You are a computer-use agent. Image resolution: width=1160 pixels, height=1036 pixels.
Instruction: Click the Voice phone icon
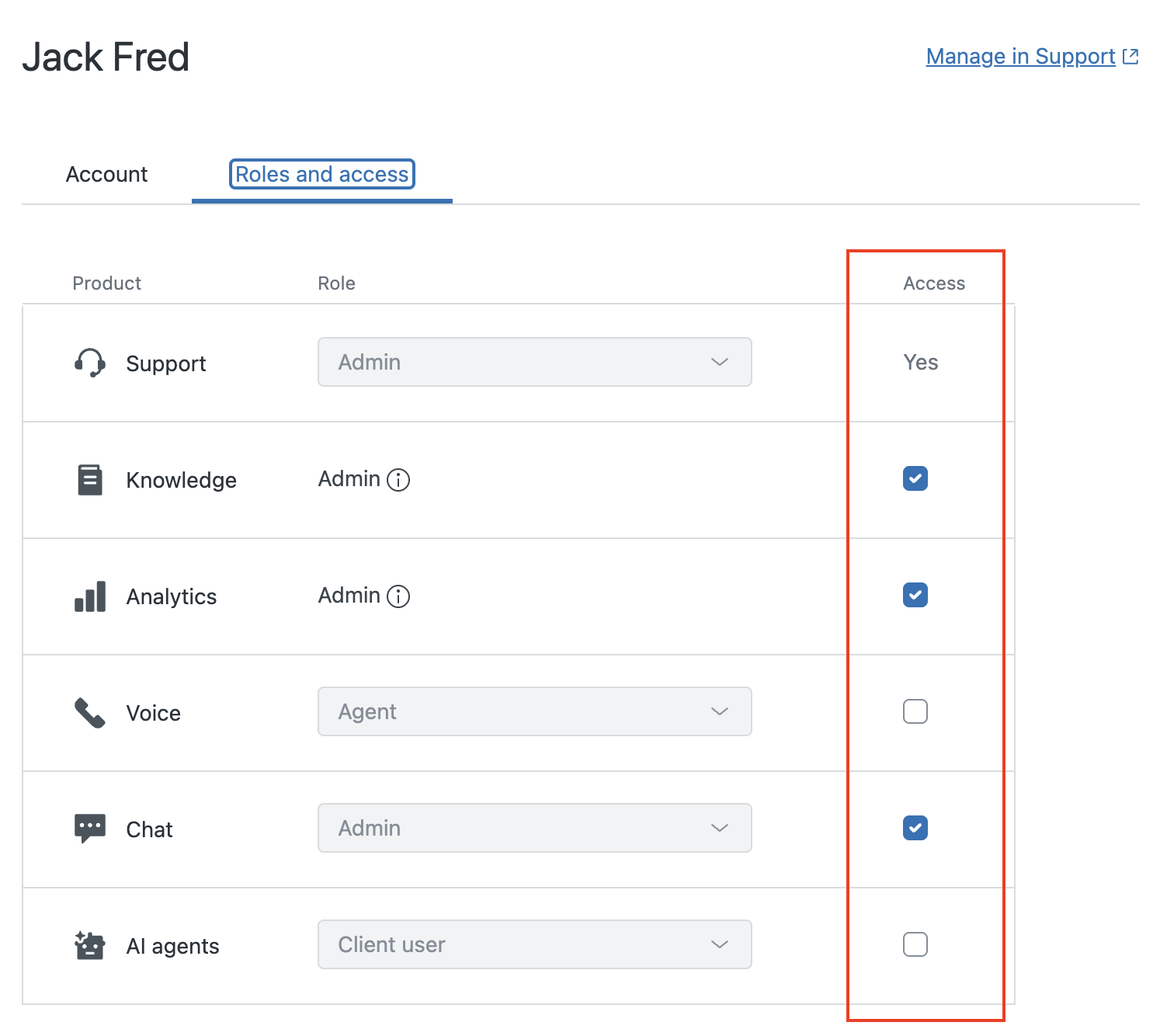coord(90,713)
